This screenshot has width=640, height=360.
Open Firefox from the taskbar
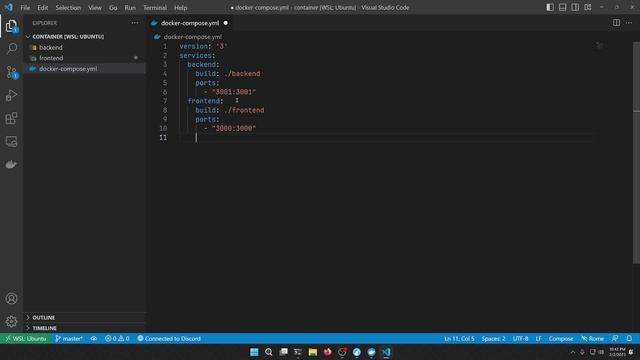pyautogui.click(x=327, y=352)
